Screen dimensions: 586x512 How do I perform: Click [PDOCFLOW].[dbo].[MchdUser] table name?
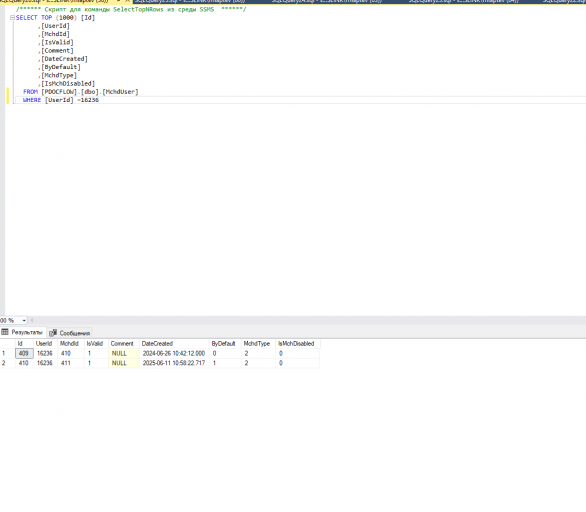(90, 92)
